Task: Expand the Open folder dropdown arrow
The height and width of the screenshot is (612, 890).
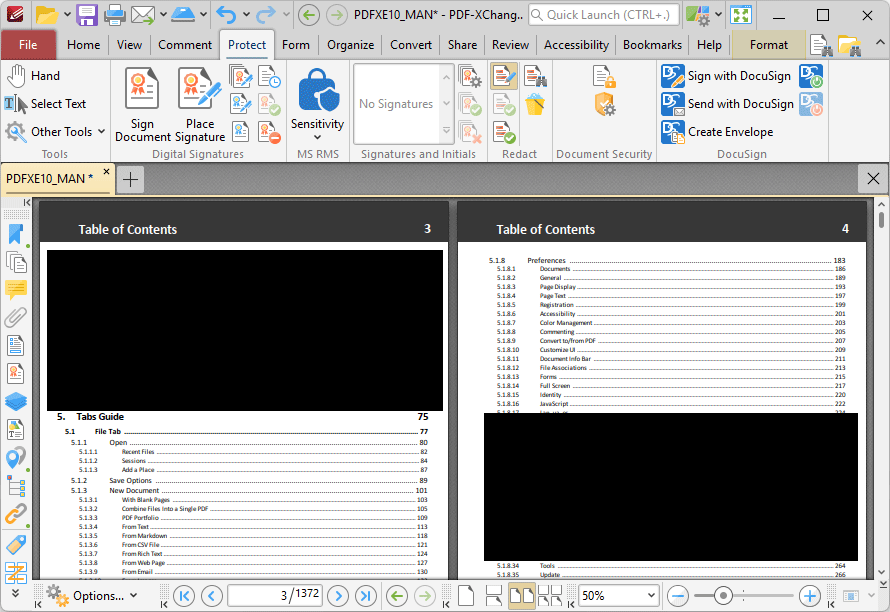Action: 66,15
